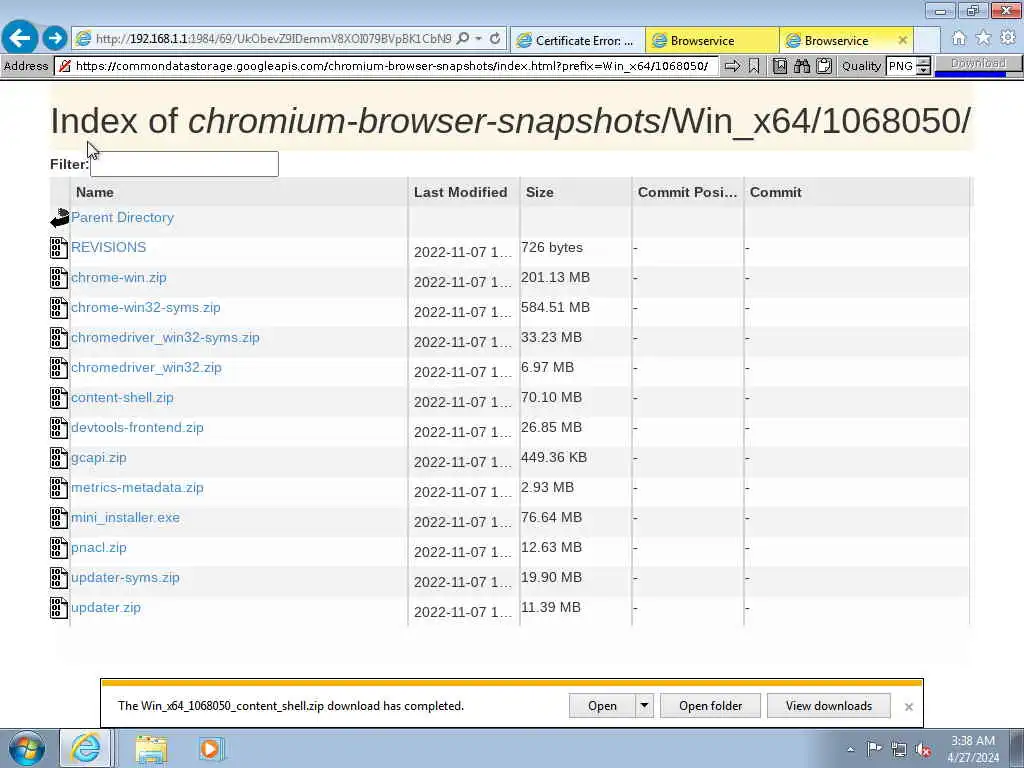Open the metrics-metadata.zip link
This screenshot has width=1024, height=768.
pyautogui.click(x=137, y=488)
